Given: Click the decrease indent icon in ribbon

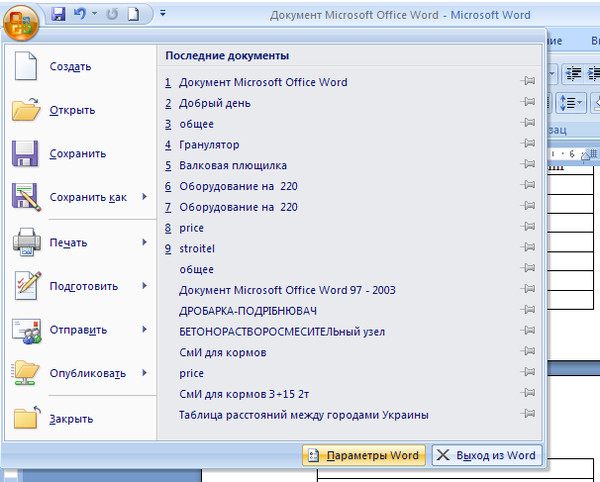Looking at the screenshot, I should 573,73.
